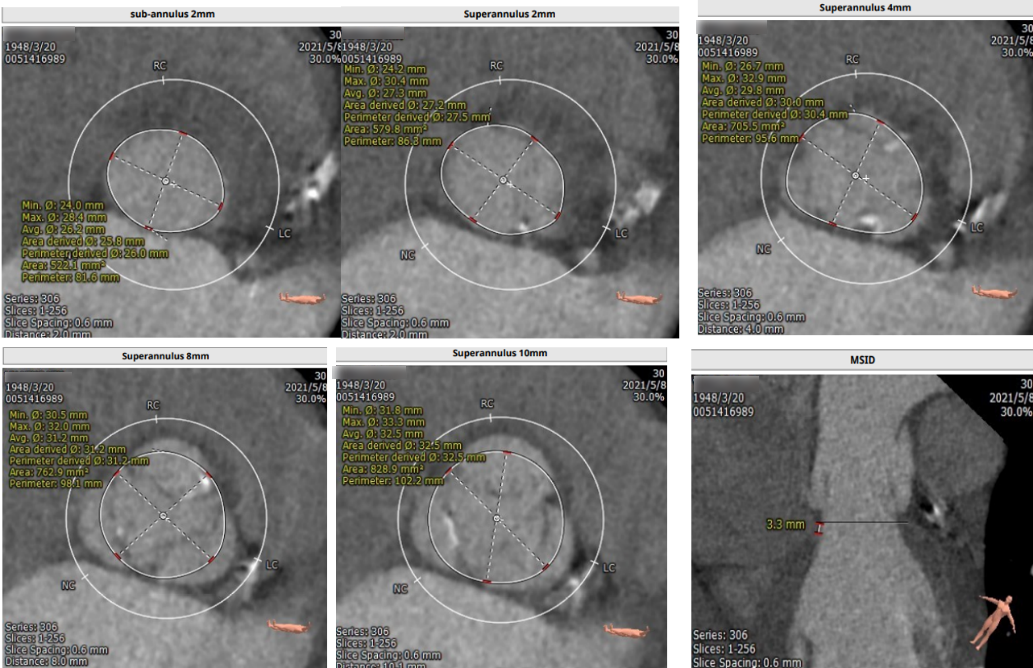Click the LC marker in sub-annulus 2mm panel
The height and width of the screenshot is (668, 1033).
click(284, 233)
